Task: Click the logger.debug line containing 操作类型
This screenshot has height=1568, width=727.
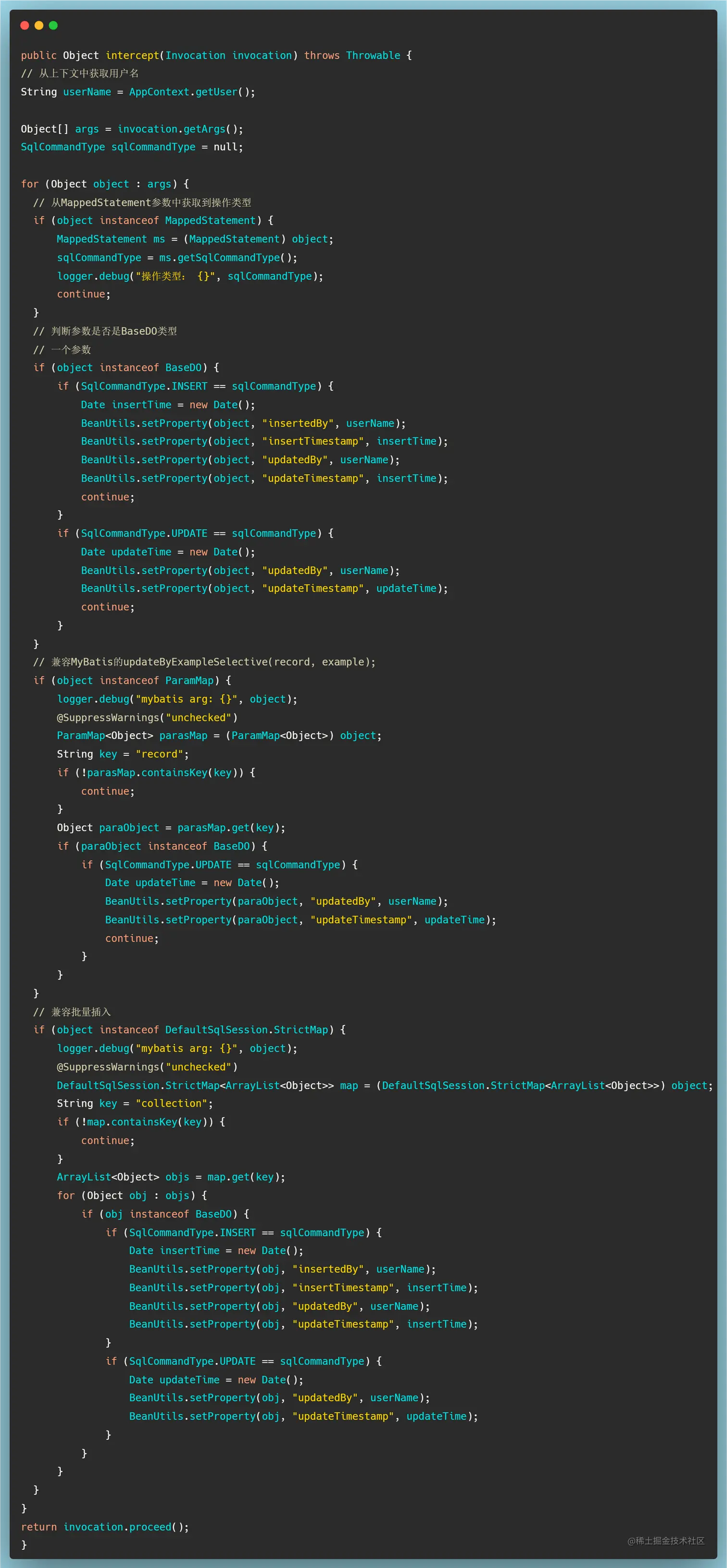Action: click(190, 276)
